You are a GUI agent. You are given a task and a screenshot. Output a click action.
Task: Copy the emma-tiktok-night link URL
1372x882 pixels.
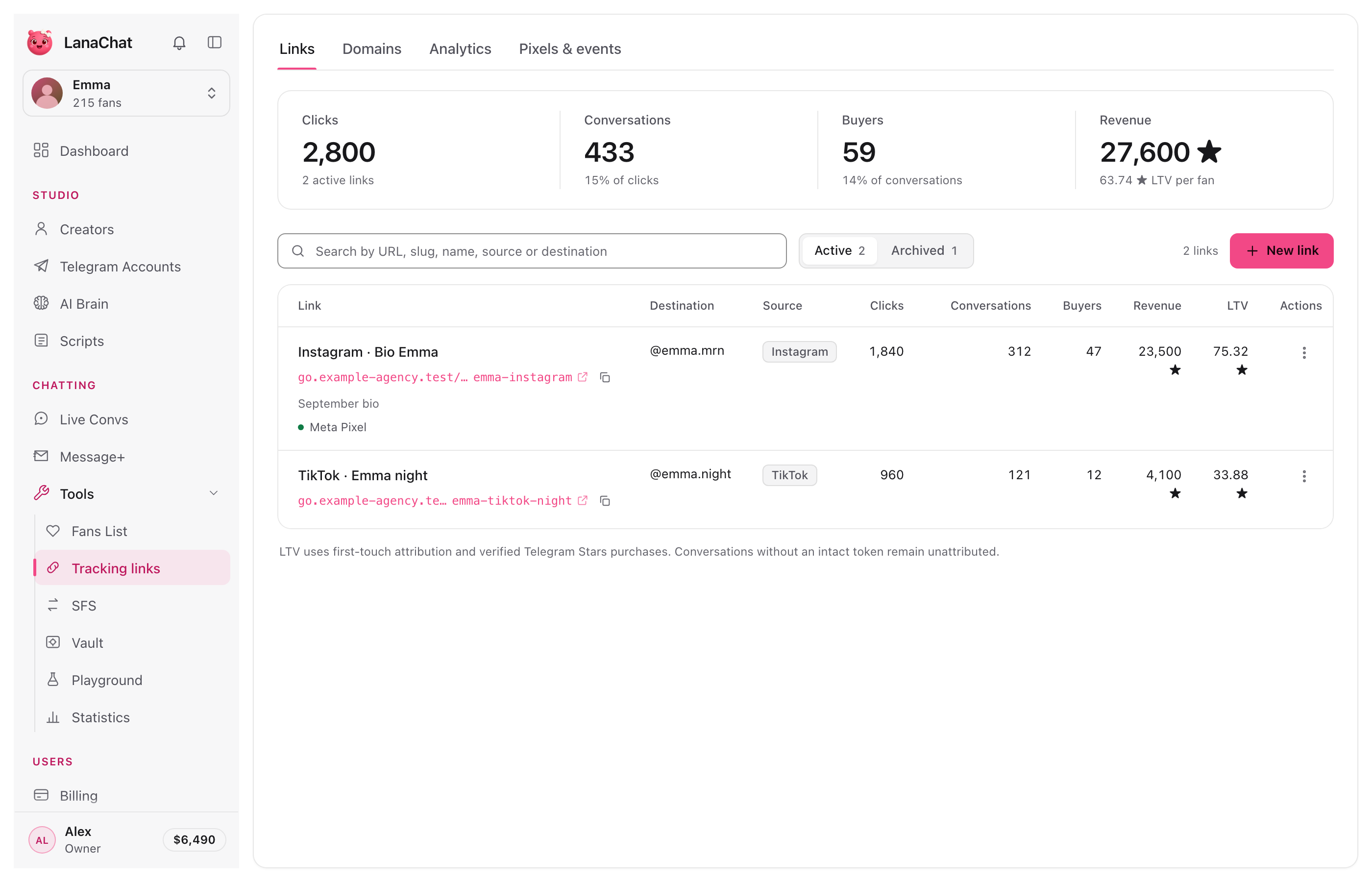pyautogui.click(x=605, y=501)
